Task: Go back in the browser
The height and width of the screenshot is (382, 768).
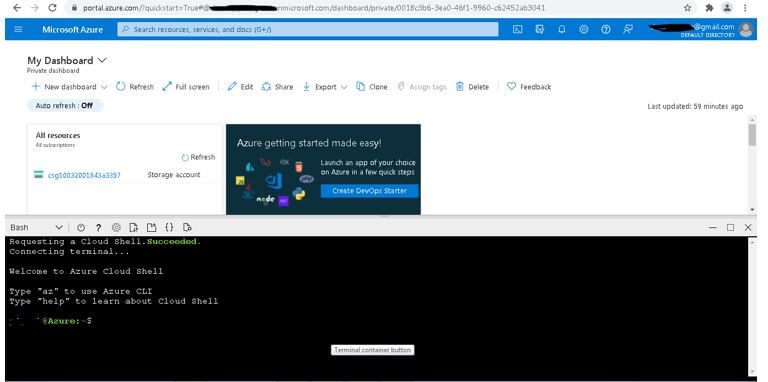Action: [17, 8]
